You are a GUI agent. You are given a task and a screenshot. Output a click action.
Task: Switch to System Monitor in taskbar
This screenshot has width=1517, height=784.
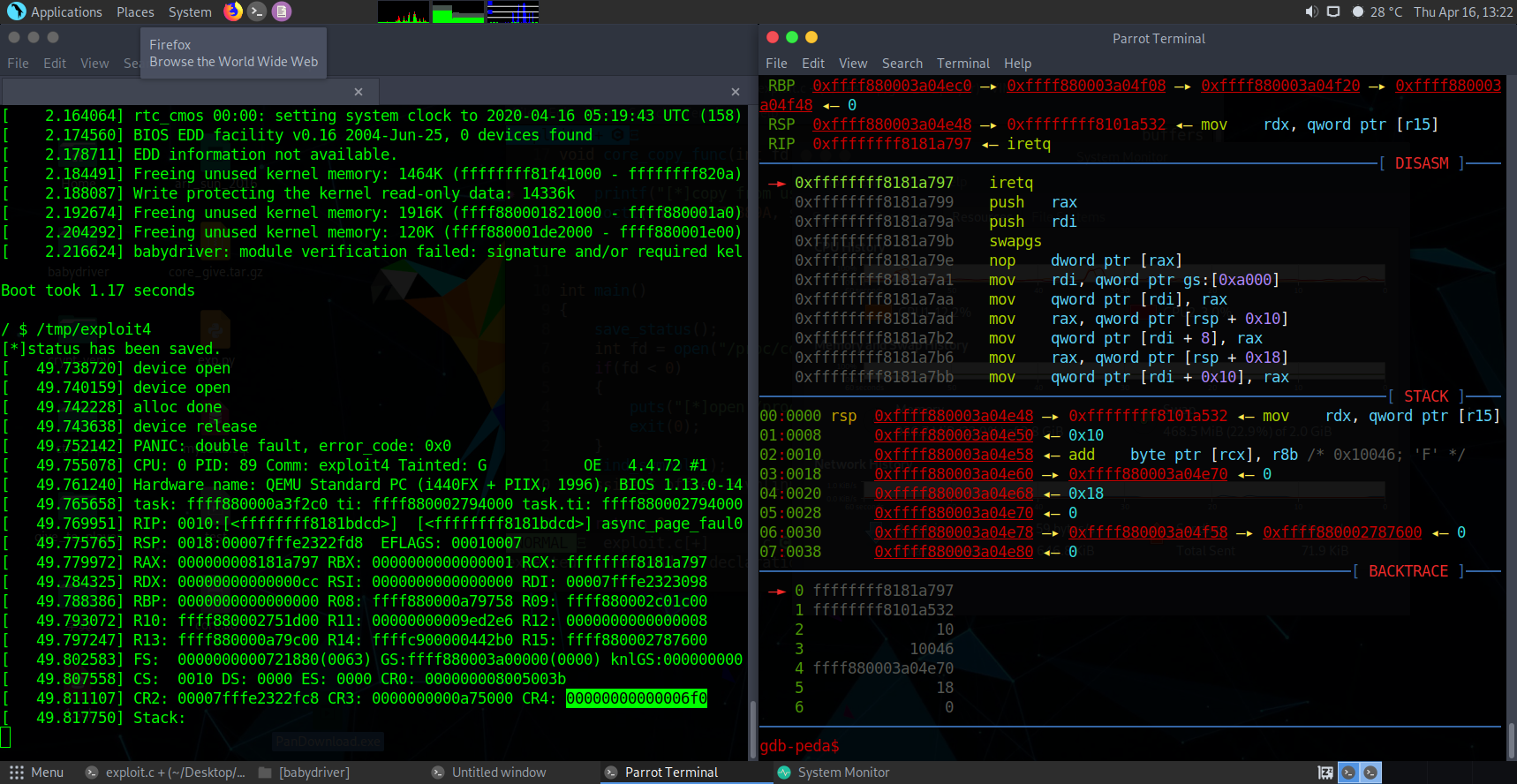(834, 773)
